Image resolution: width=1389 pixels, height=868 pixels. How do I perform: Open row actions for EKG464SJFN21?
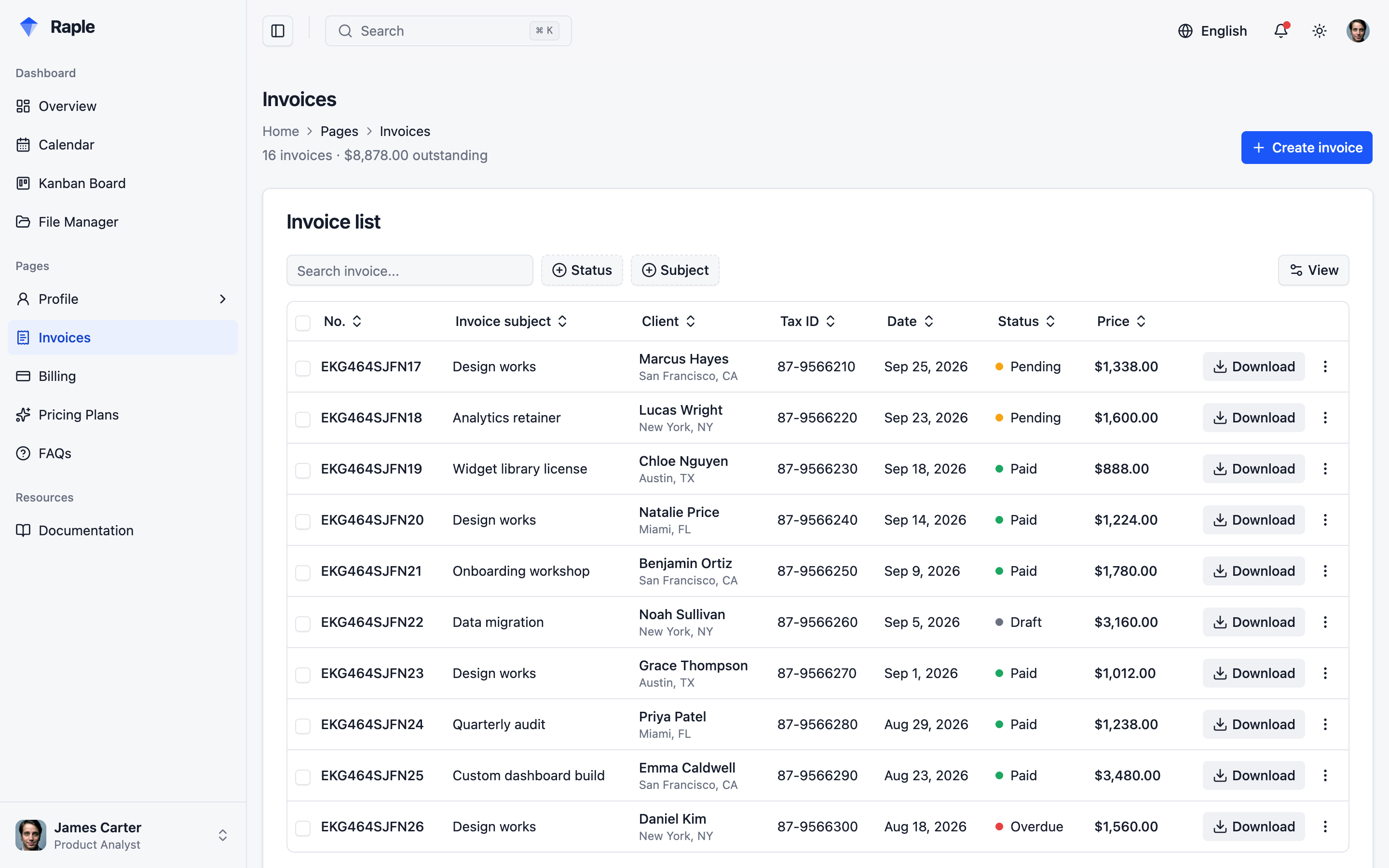click(1325, 570)
